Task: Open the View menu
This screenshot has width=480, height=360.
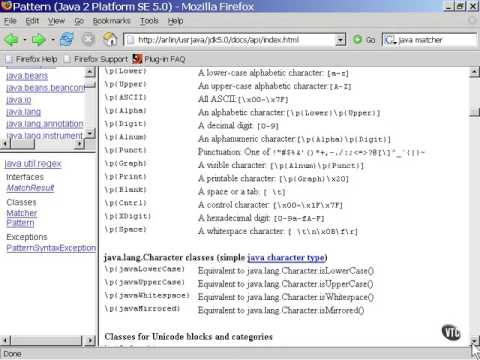Action: [x=56, y=21]
